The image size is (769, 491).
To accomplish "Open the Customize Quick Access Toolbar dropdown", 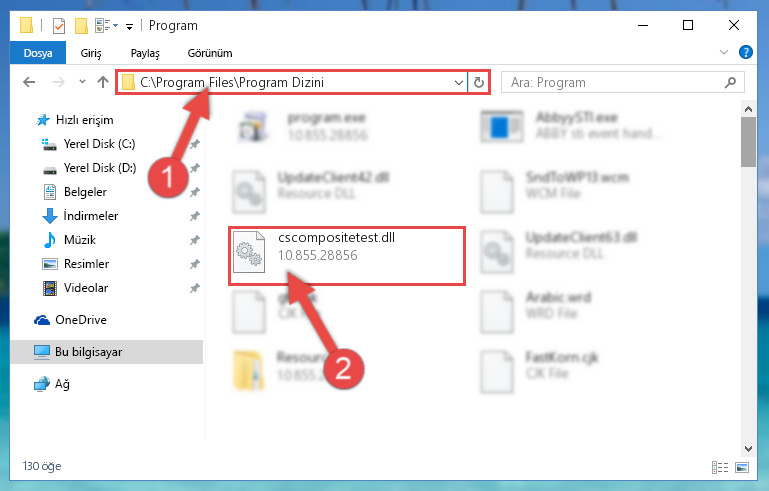I will 129,26.
